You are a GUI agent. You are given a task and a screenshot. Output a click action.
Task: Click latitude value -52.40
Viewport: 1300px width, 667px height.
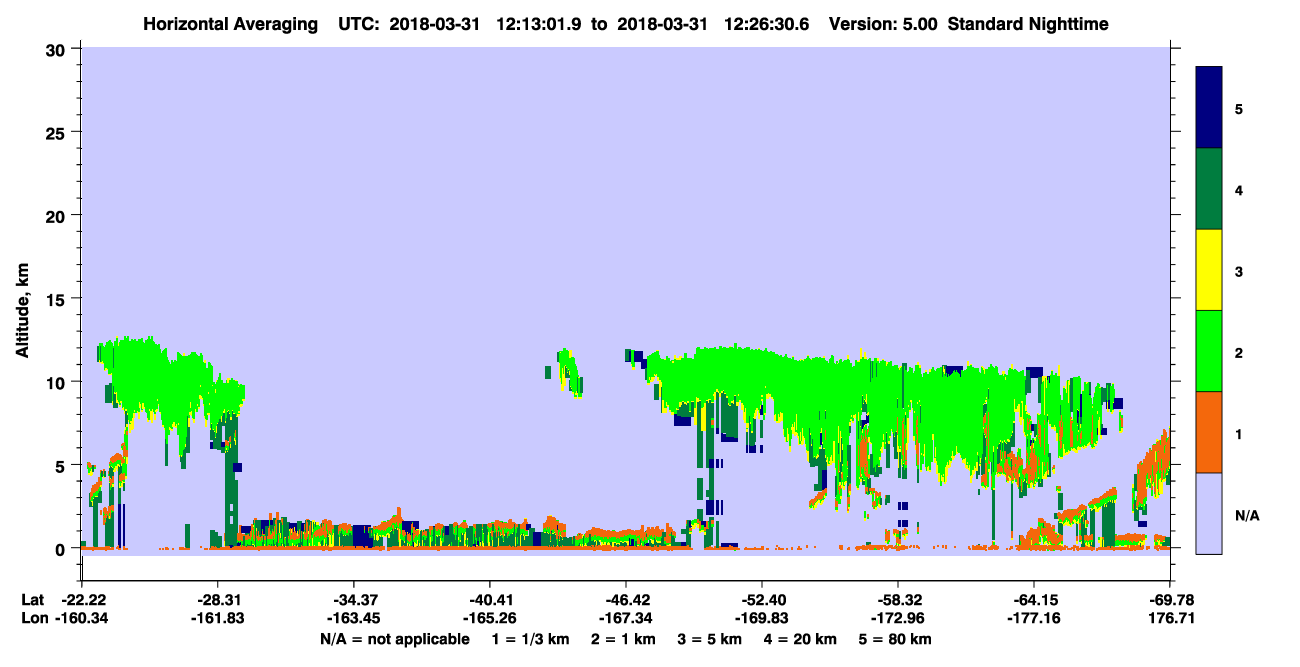pyautogui.click(x=762, y=600)
